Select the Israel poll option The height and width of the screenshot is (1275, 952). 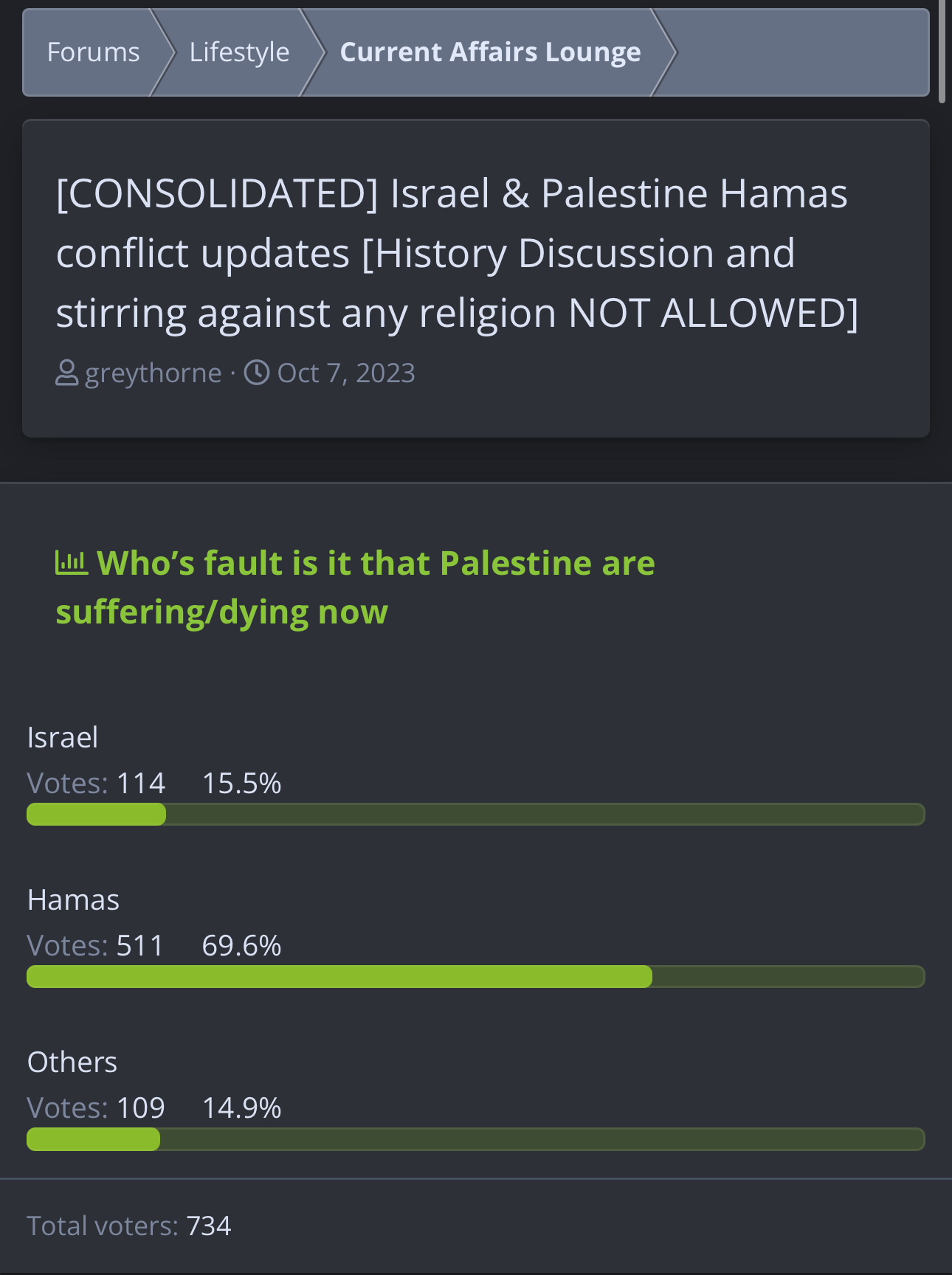click(x=63, y=737)
